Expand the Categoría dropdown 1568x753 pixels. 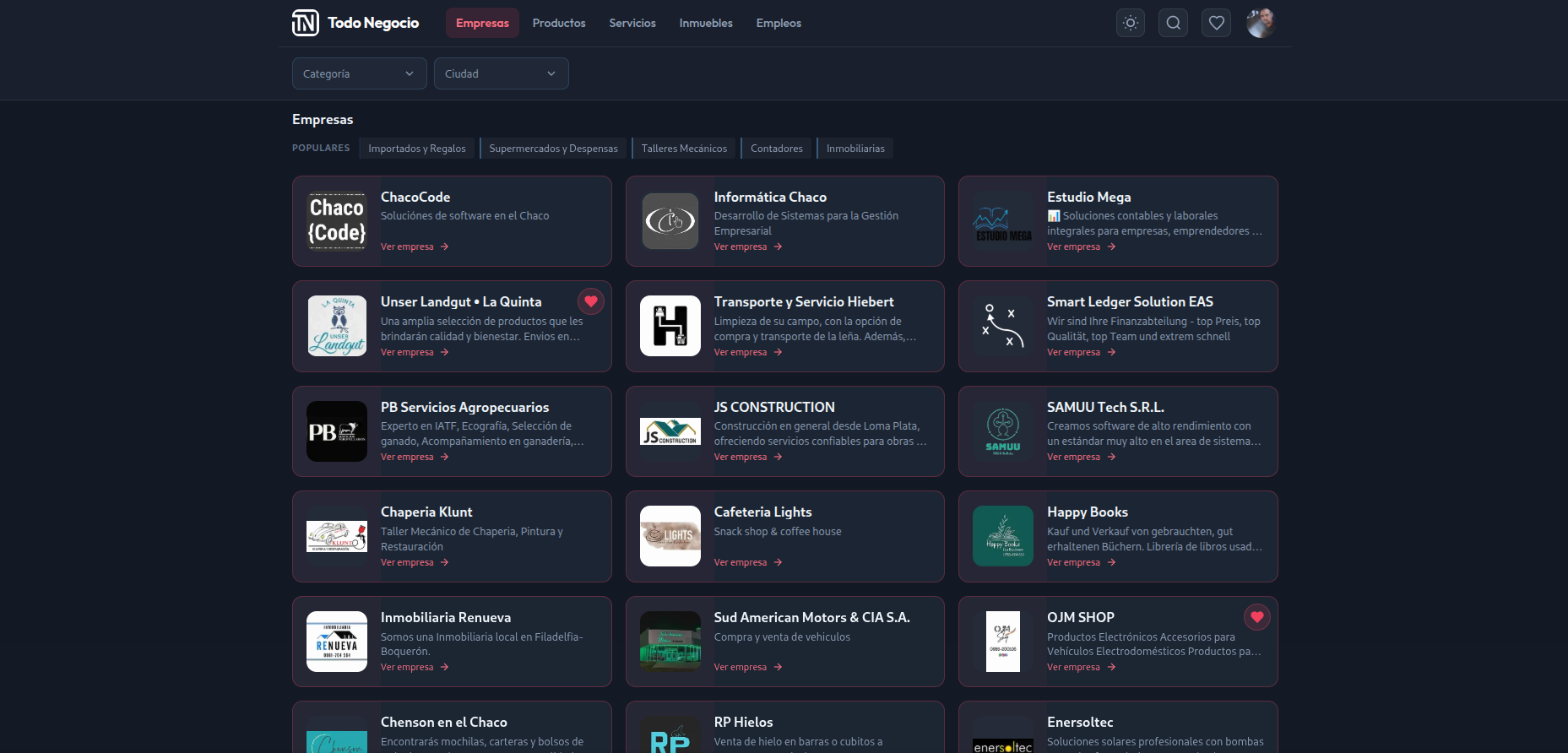click(x=359, y=73)
